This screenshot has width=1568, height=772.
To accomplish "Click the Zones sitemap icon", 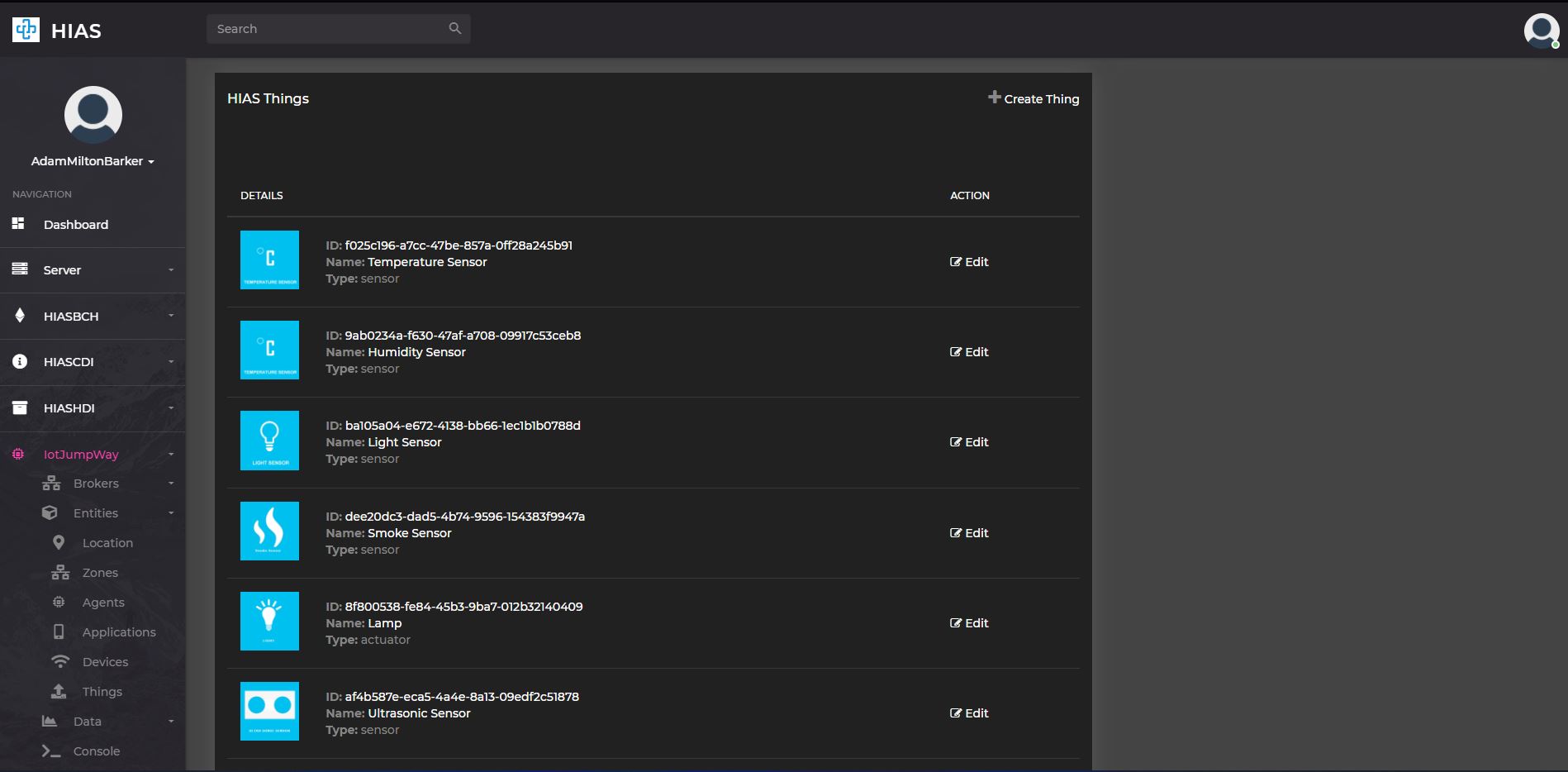I will click(60, 572).
